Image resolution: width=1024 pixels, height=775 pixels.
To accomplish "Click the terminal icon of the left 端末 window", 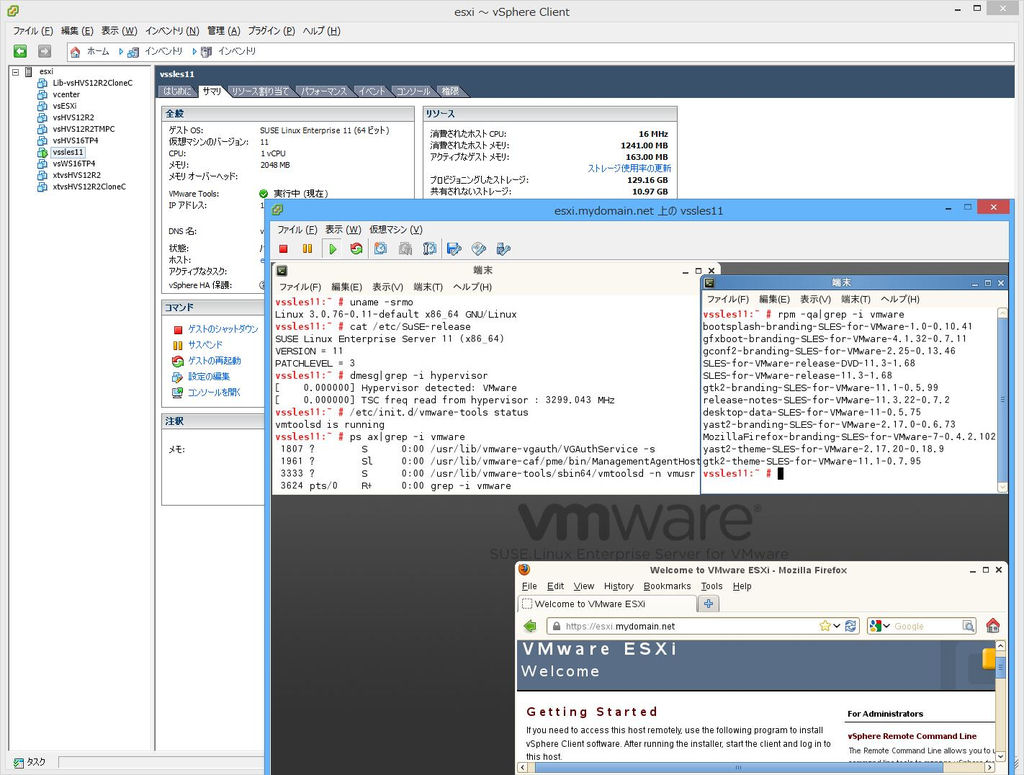I will pyautogui.click(x=281, y=270).
